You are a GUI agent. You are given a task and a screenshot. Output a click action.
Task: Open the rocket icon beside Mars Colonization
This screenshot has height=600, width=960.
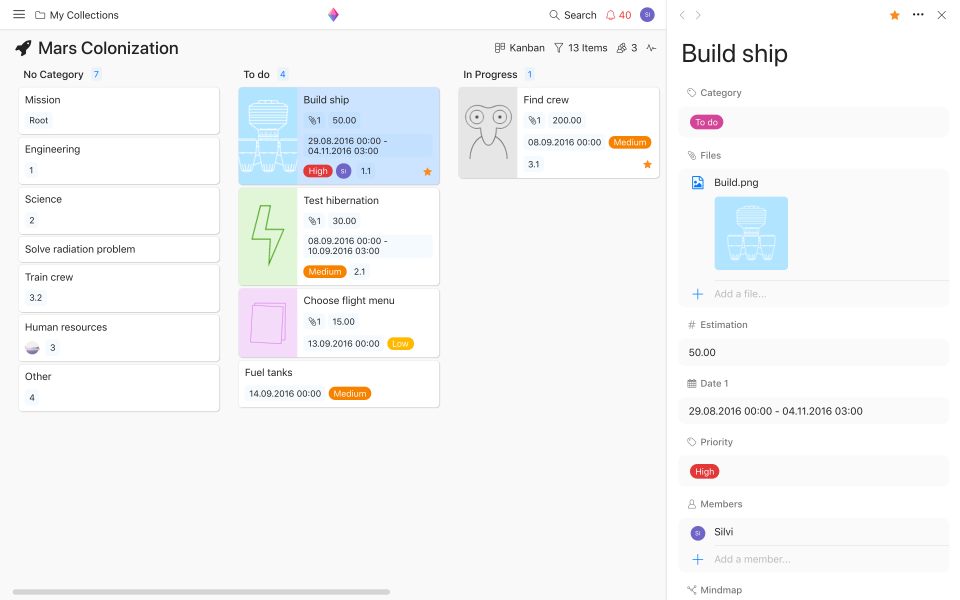pyautogui.click(x=22, y=47)
